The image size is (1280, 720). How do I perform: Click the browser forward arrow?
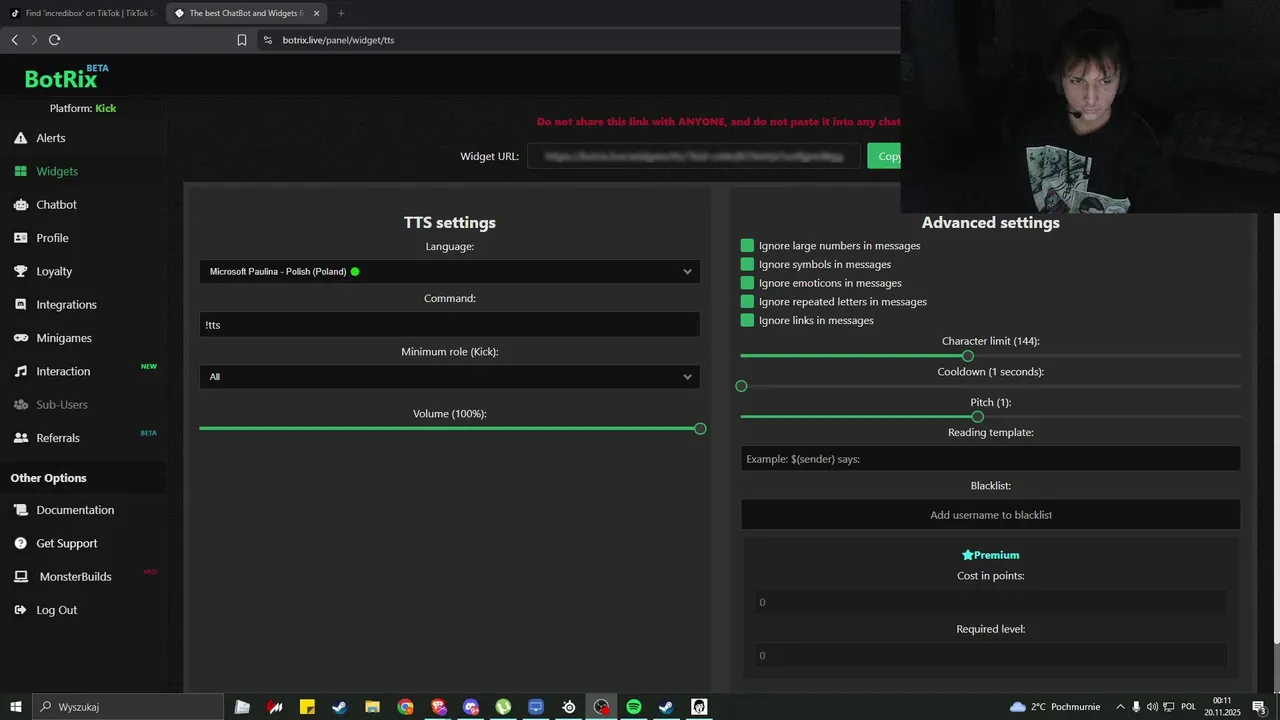pyautogui.click(x=34, y=40)
